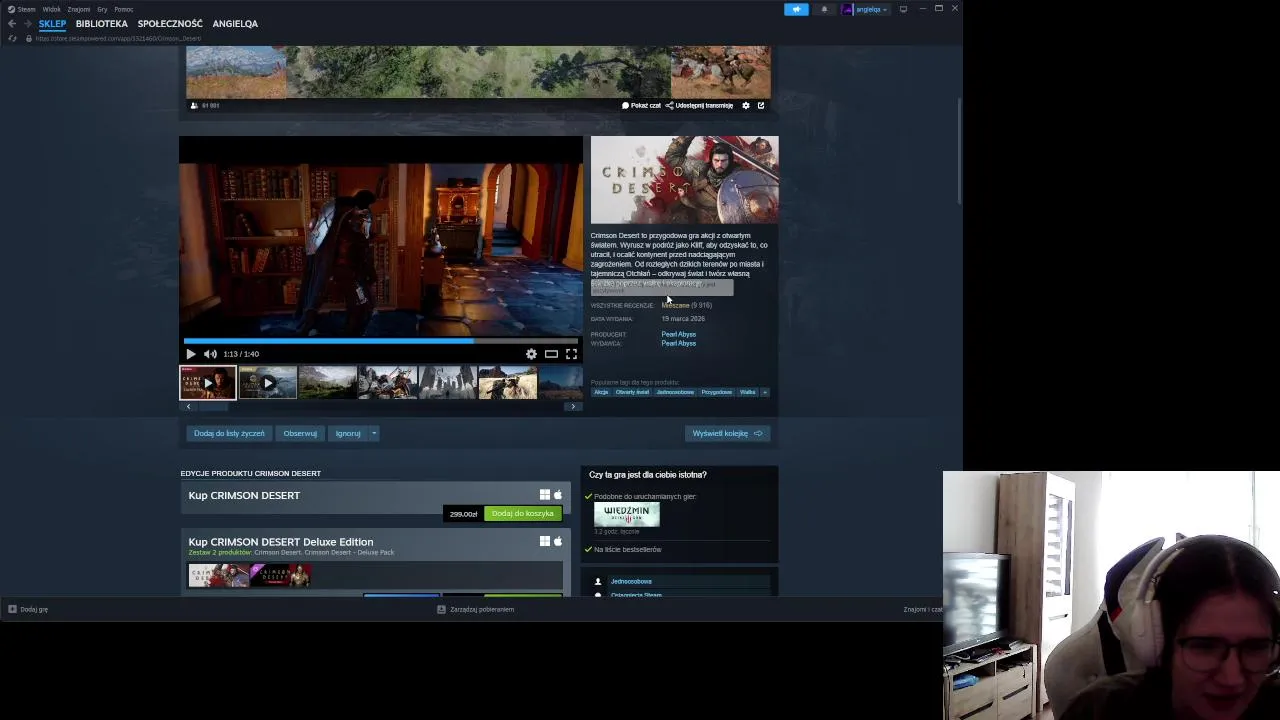Click the Deluxe Edition base game thumbnail

point(218,575)
